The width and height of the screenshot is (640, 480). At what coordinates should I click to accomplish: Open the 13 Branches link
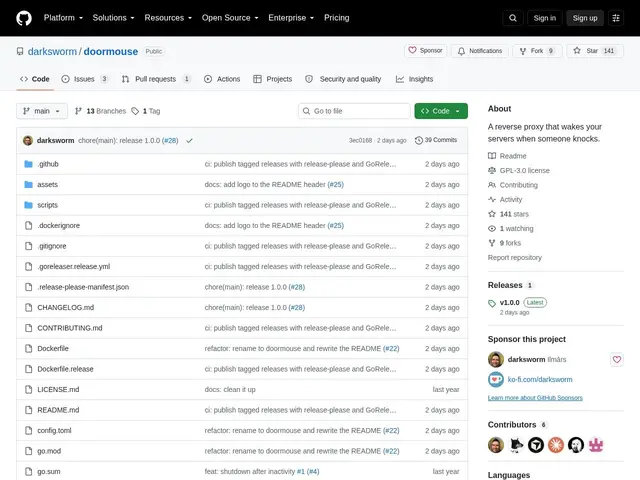tap(100, 111)
